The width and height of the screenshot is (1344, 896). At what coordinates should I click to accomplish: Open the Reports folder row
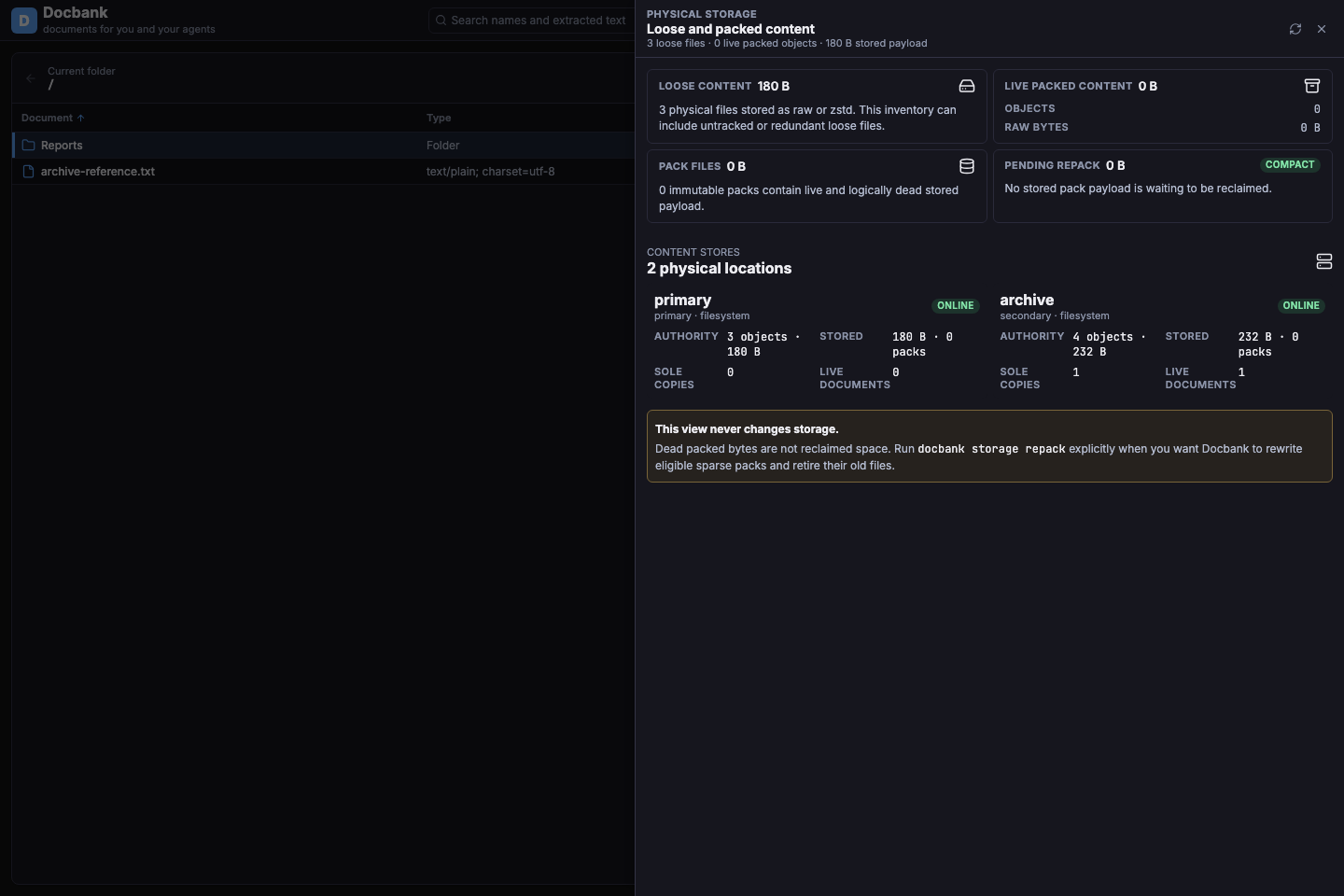pos(323,146)
